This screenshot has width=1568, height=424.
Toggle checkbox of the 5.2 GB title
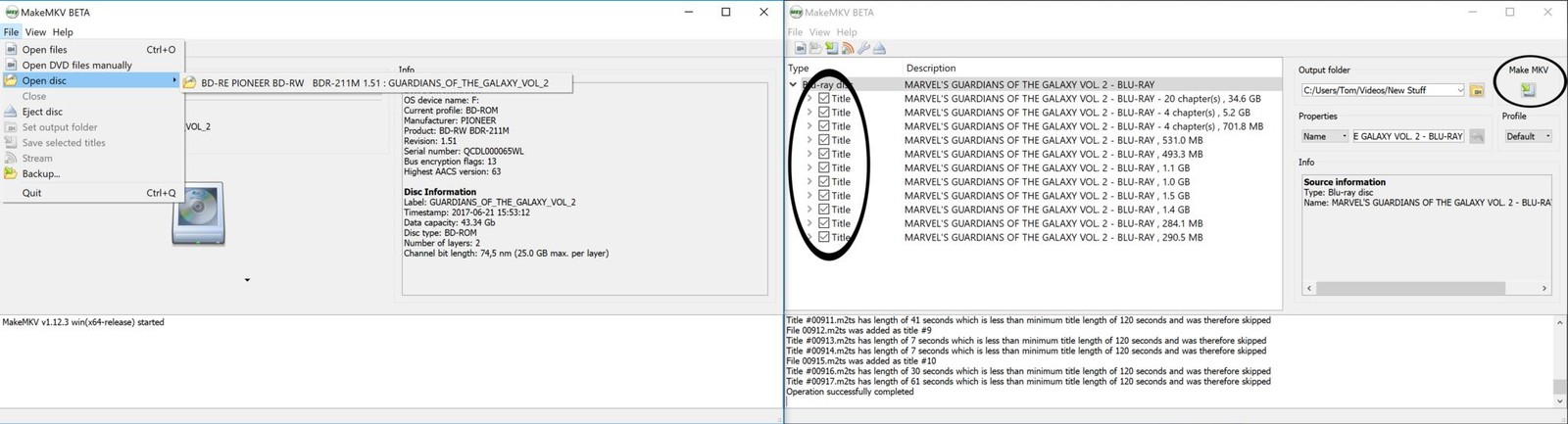824,113
